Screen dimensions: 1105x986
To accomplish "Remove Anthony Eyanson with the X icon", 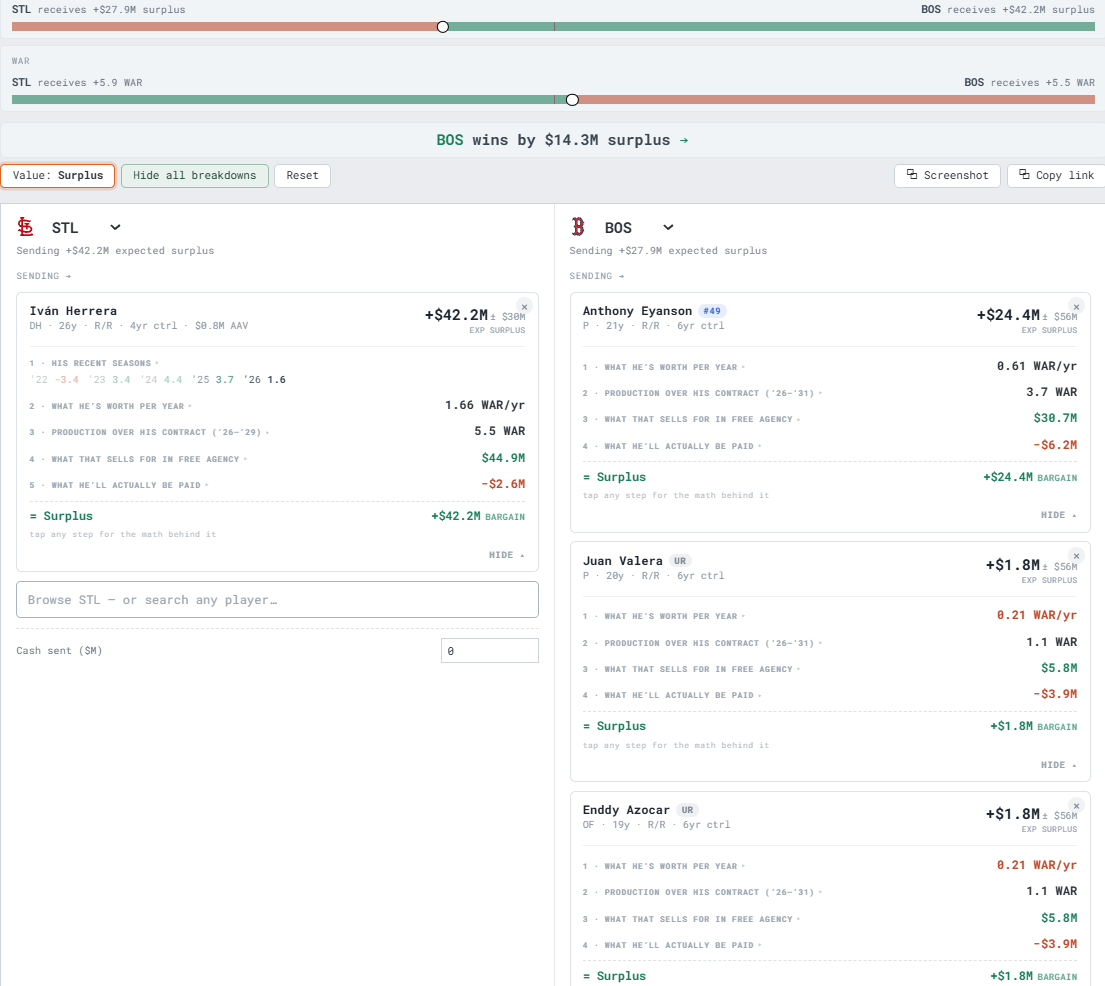I will coord(1076,307).
